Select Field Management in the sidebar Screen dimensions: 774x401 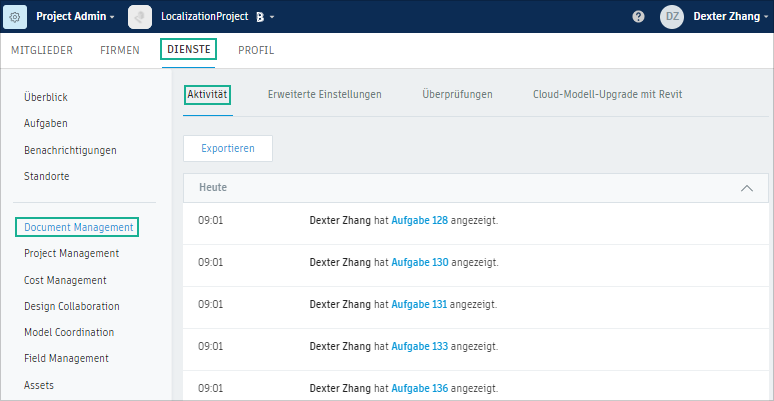pos(66,359)
